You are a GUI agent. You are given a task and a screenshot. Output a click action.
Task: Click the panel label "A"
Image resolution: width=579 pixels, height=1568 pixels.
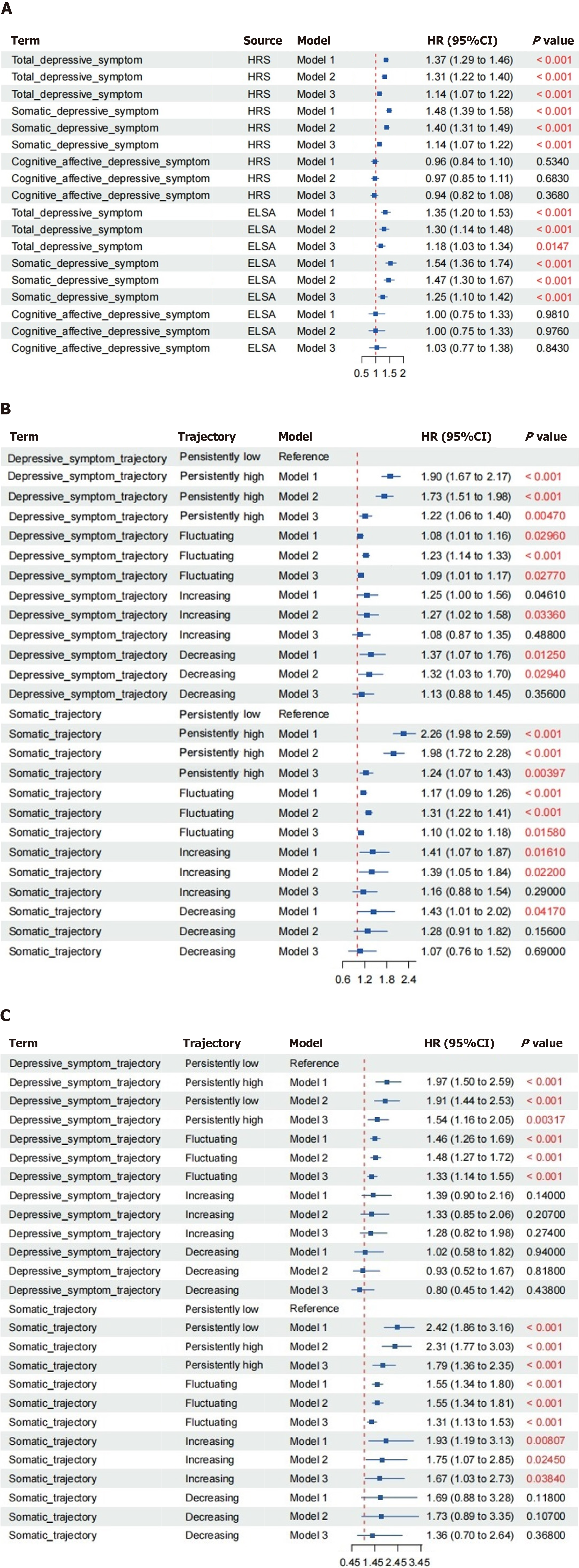(x=7, y=8)
